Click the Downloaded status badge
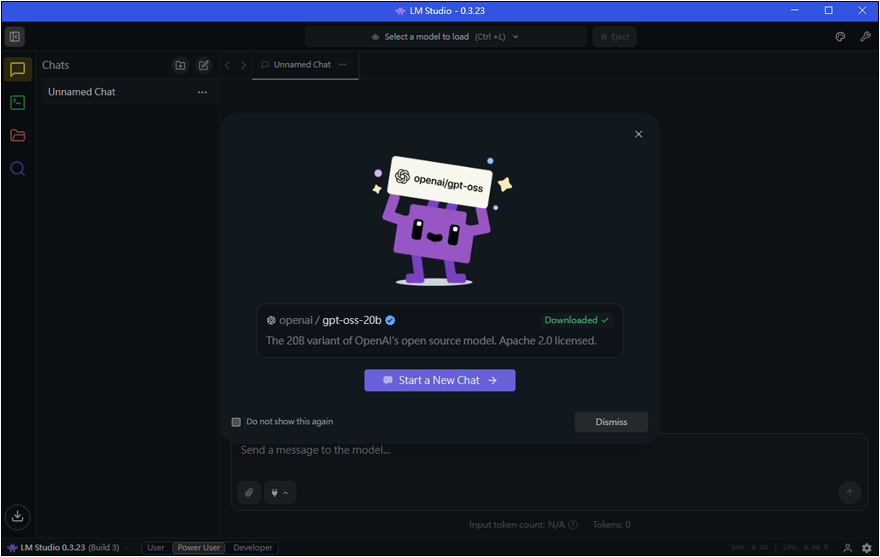This screenshot has height=557, width=880. [x=576, y=320]
